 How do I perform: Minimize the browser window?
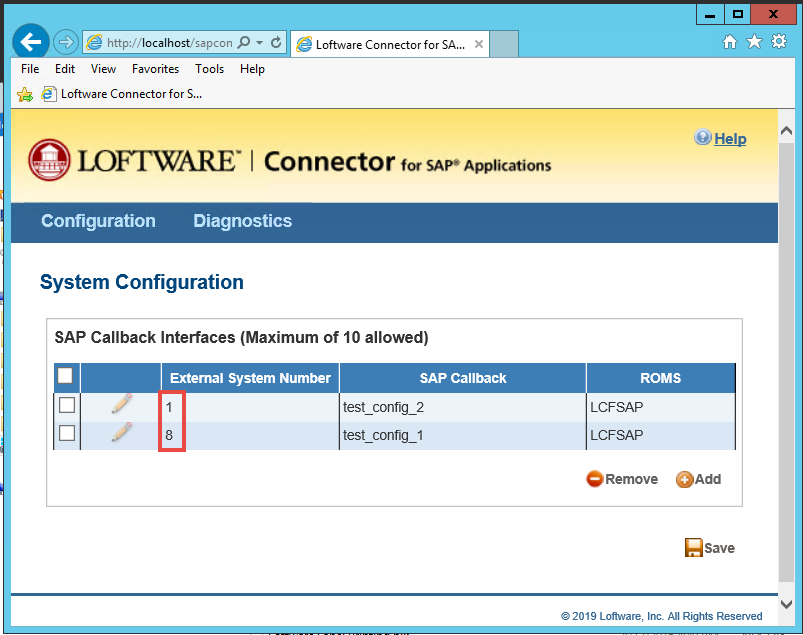pos(710,15)
